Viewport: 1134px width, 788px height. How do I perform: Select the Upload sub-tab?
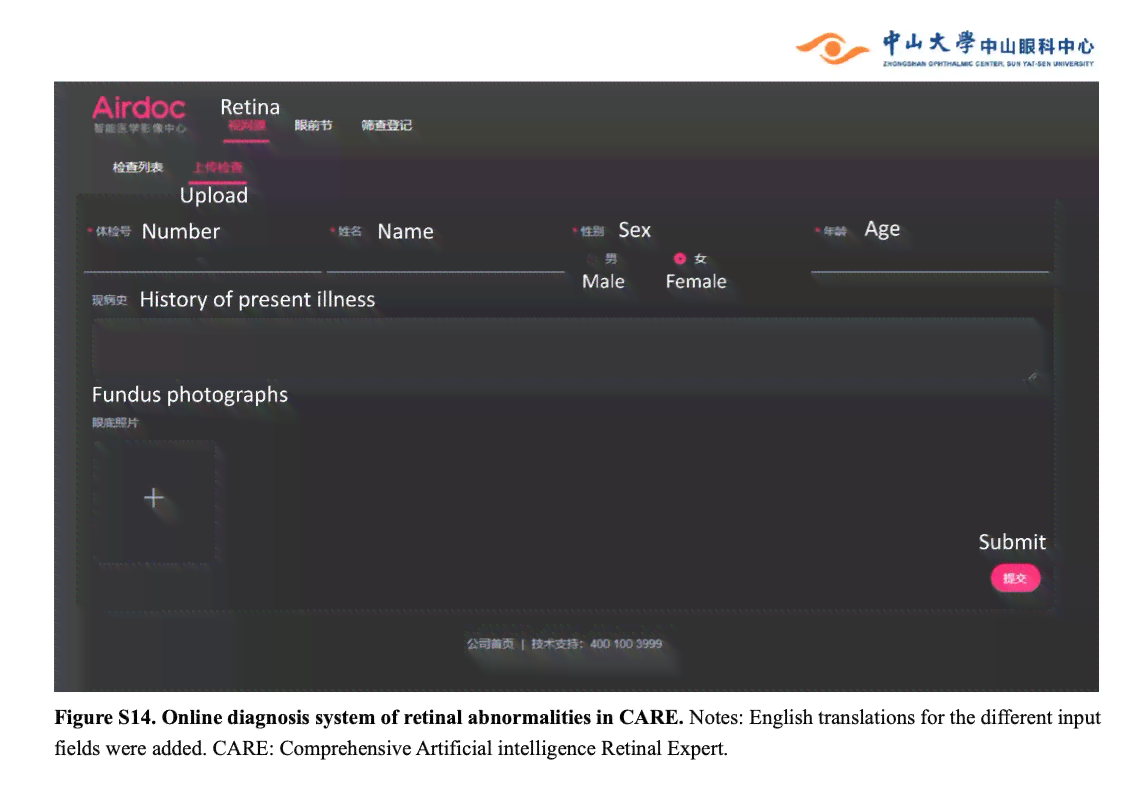[x=218, y=168]
